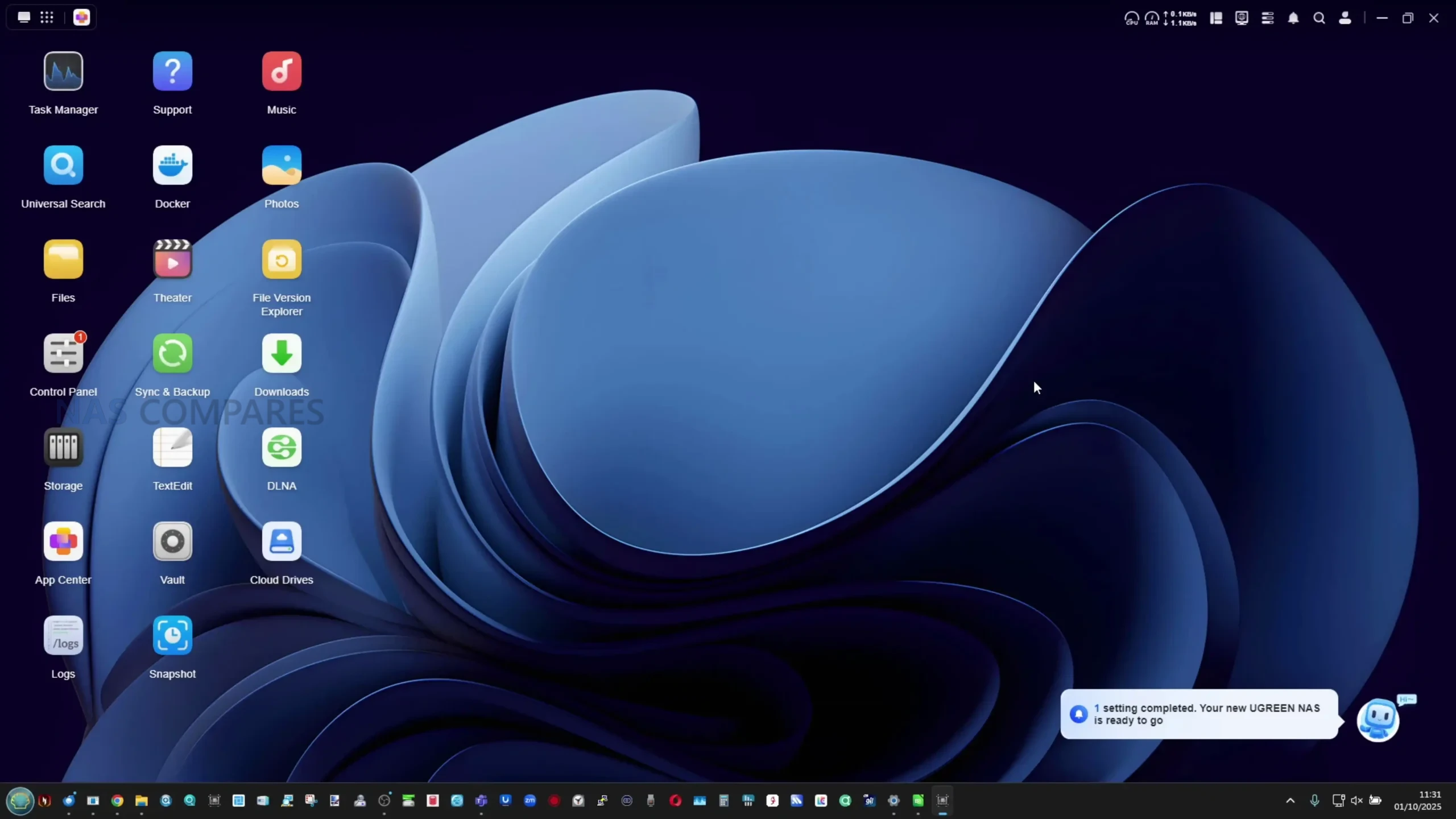Launch the Docker app icon
The width and height of the screenshot is (1456, 819).
click(172, 166)
